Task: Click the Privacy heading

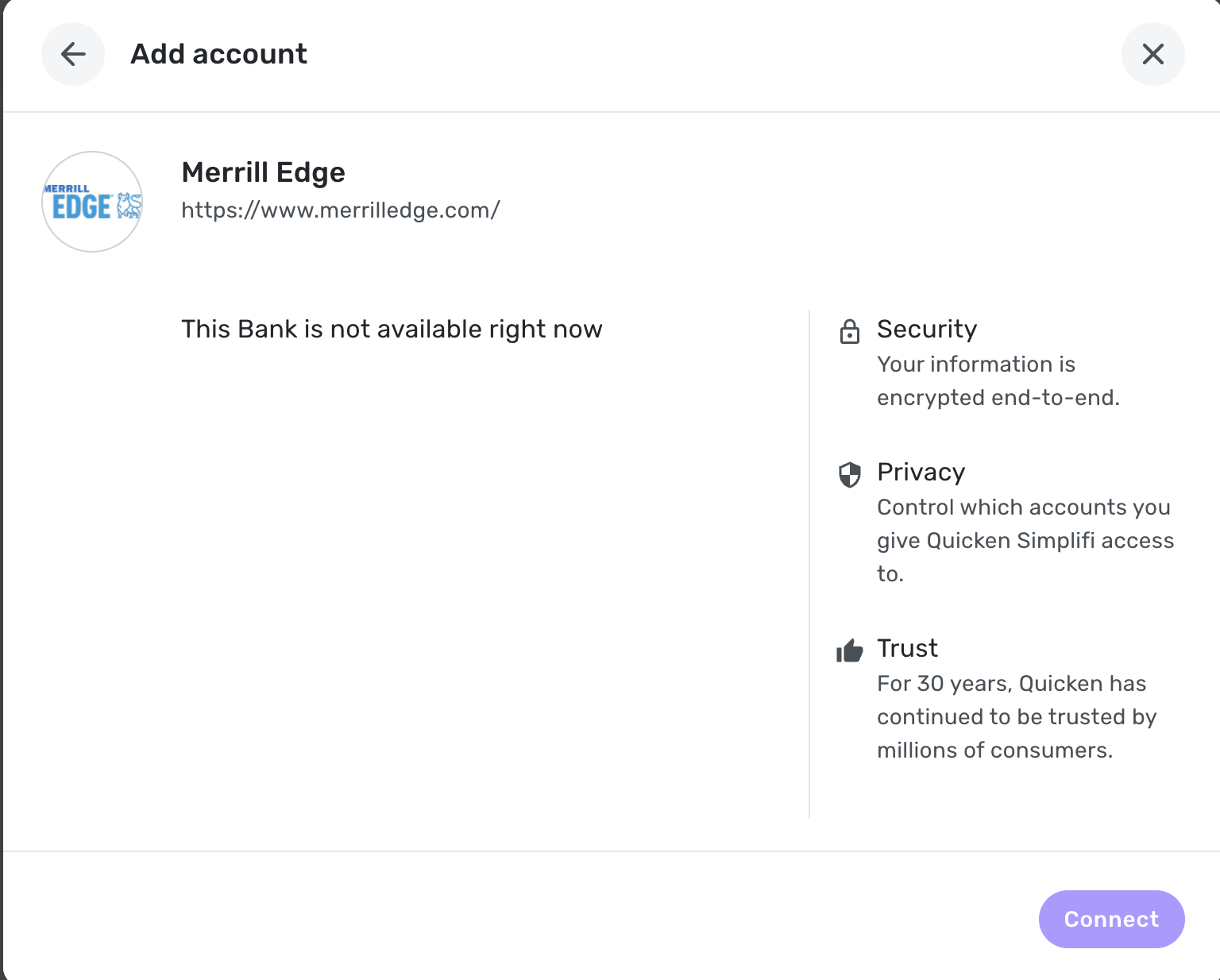Action: (x=921, y=472)
